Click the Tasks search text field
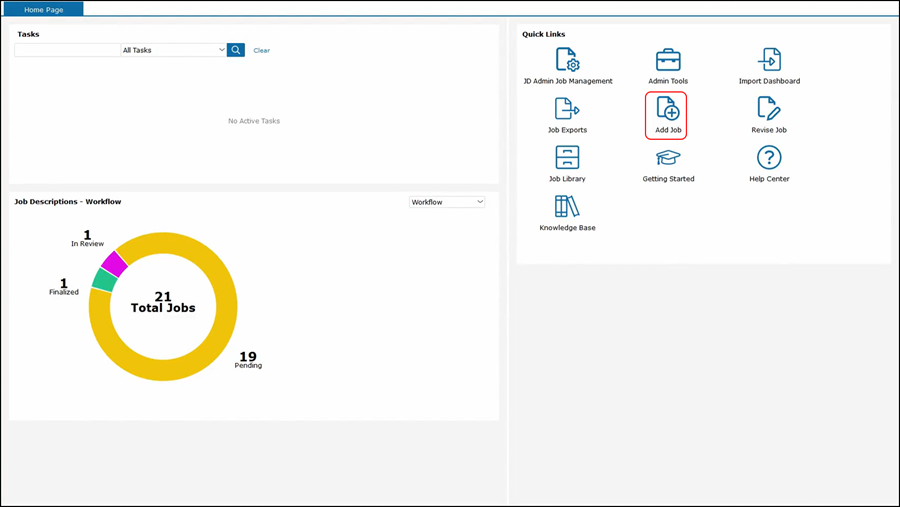900x507 pixels. click(67, 50)
